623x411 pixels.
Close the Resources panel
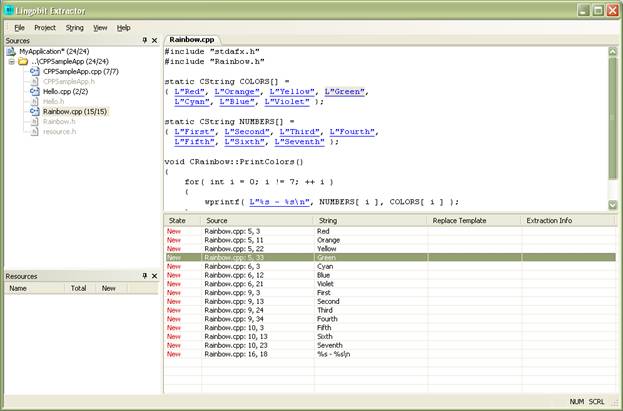[x=155, y=276]
